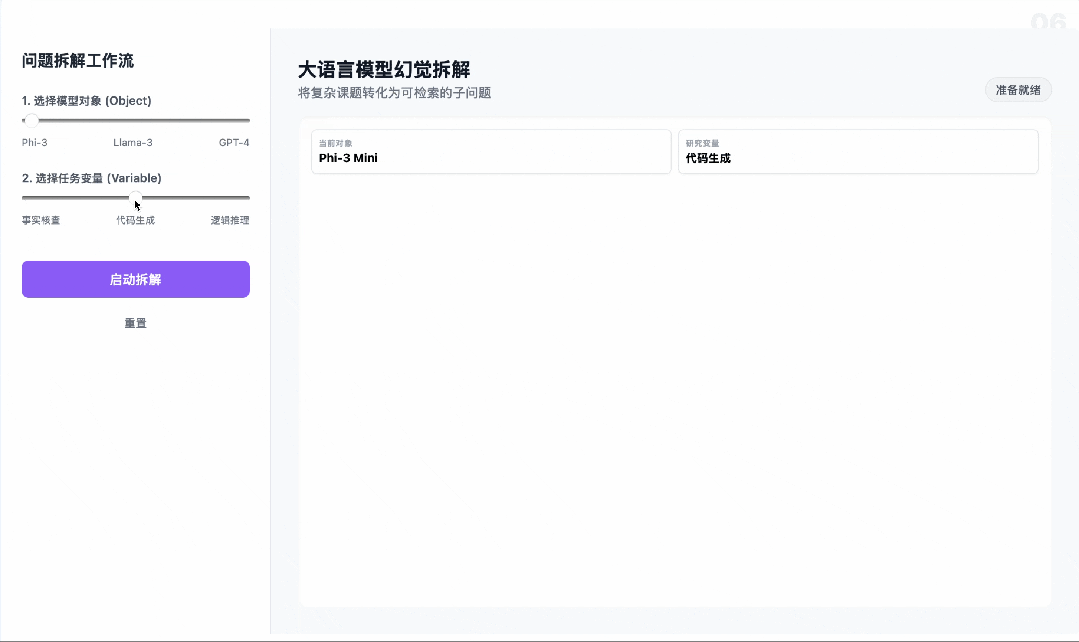Click the purple 启动拆解 button
The width and height of the screenshot is (1079, 642).
[x=136, y=279]
